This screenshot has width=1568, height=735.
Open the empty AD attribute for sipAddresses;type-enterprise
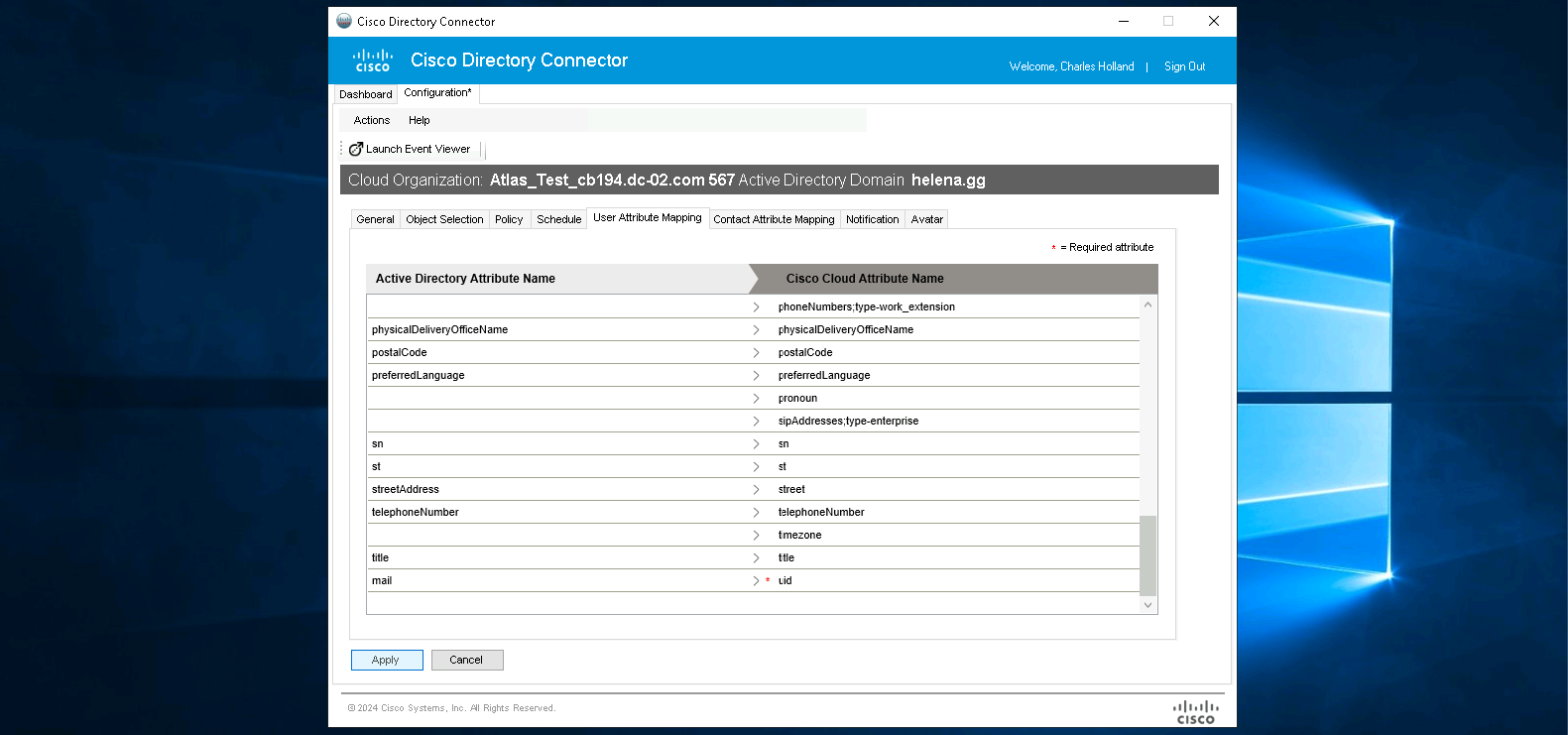(x=555, y=422)
